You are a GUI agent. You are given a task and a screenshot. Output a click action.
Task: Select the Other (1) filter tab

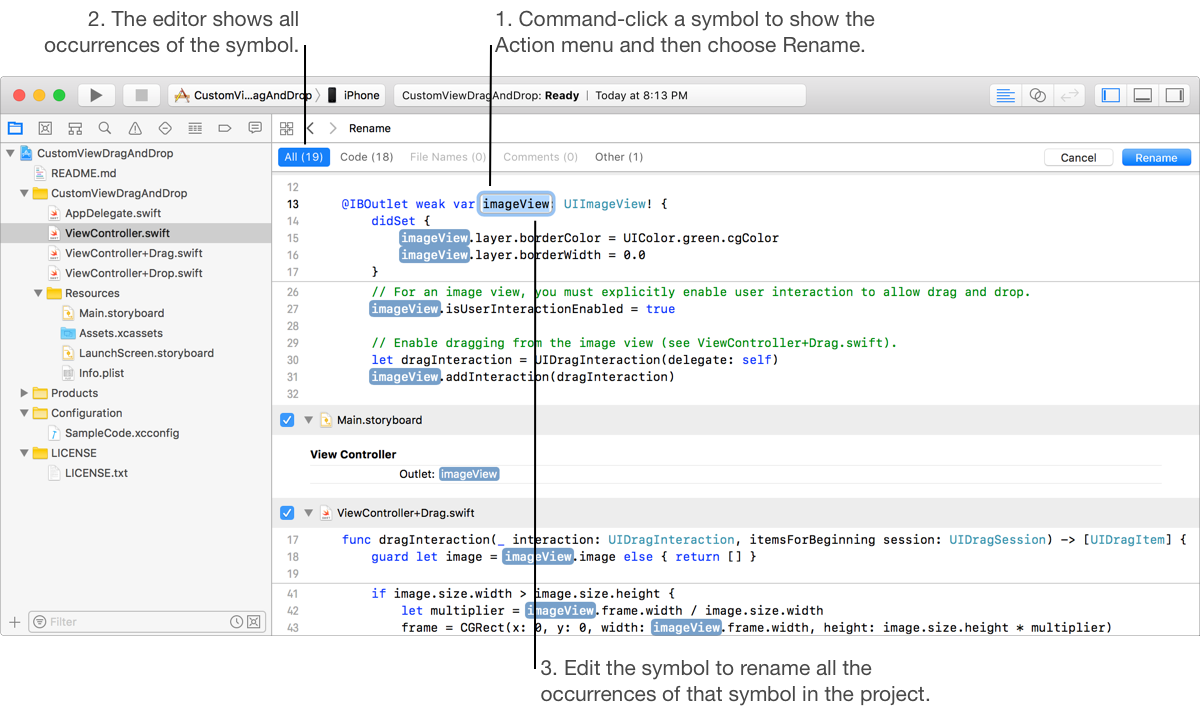click(x=619, y=157)
